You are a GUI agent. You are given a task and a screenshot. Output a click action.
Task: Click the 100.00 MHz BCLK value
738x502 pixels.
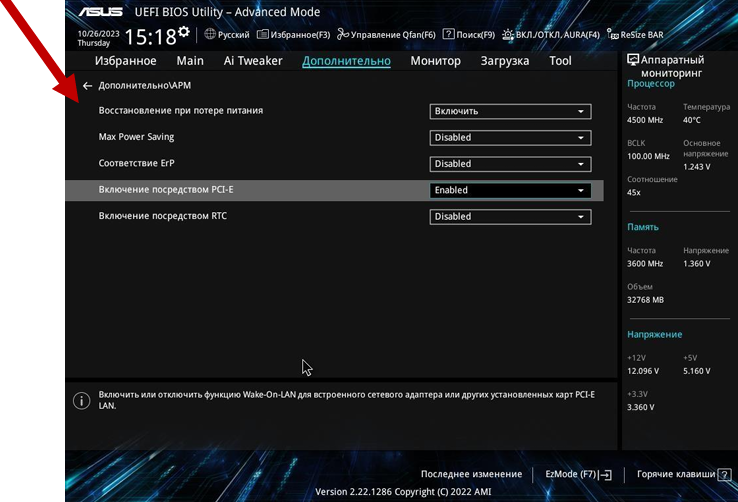648,156
